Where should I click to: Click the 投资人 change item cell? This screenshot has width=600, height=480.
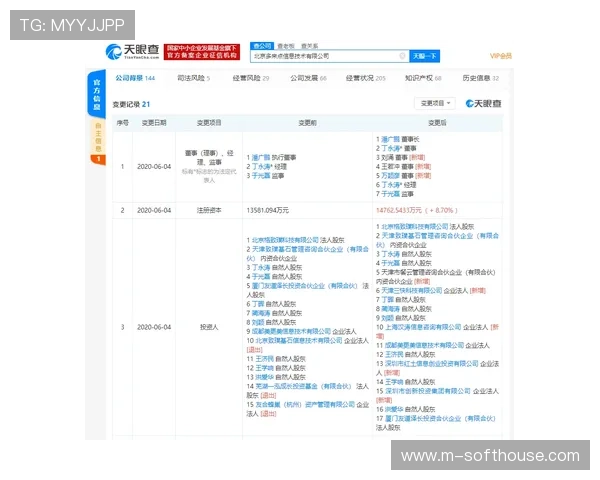tap(209, 327)
